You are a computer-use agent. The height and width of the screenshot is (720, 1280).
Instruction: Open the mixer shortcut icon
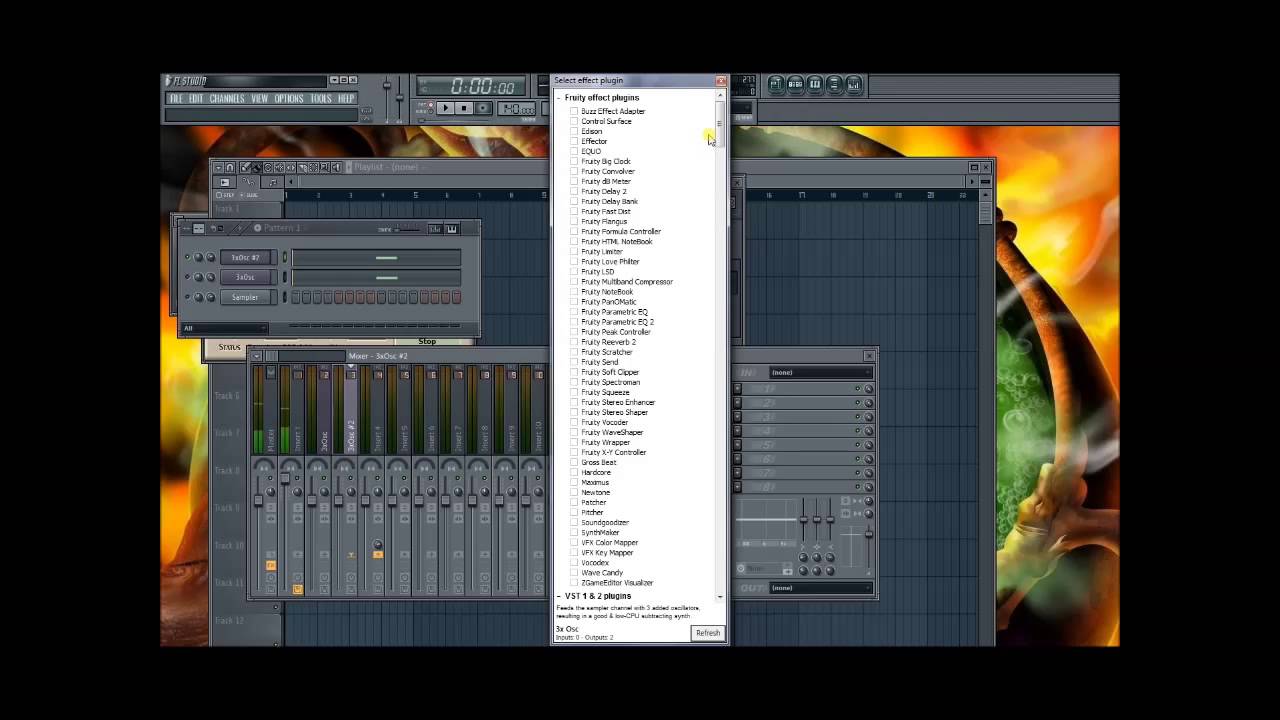[853, 85]
